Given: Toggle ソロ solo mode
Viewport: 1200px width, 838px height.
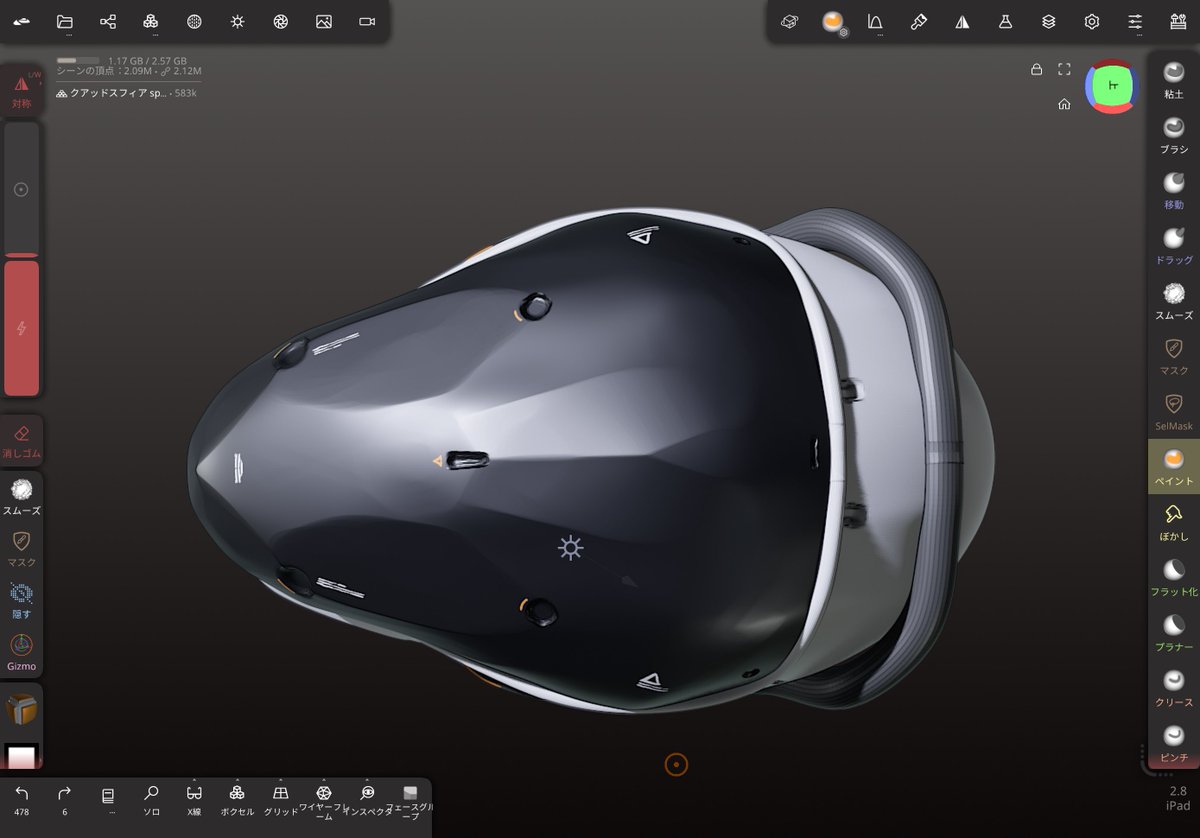Looking at the screenshot, I should coord(151,800).
